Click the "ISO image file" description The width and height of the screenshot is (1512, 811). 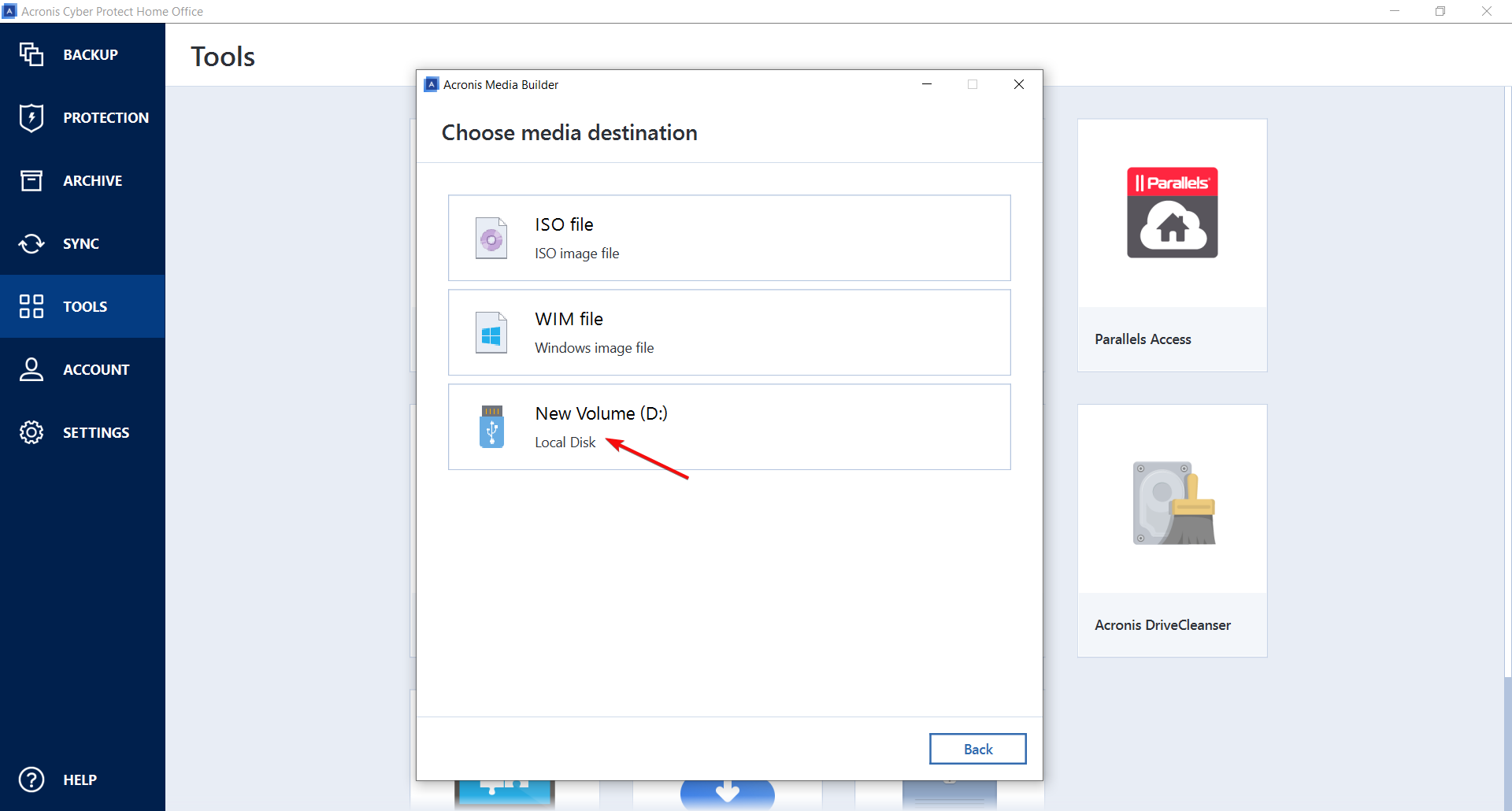pyautogui.click(x=577, y=254)
